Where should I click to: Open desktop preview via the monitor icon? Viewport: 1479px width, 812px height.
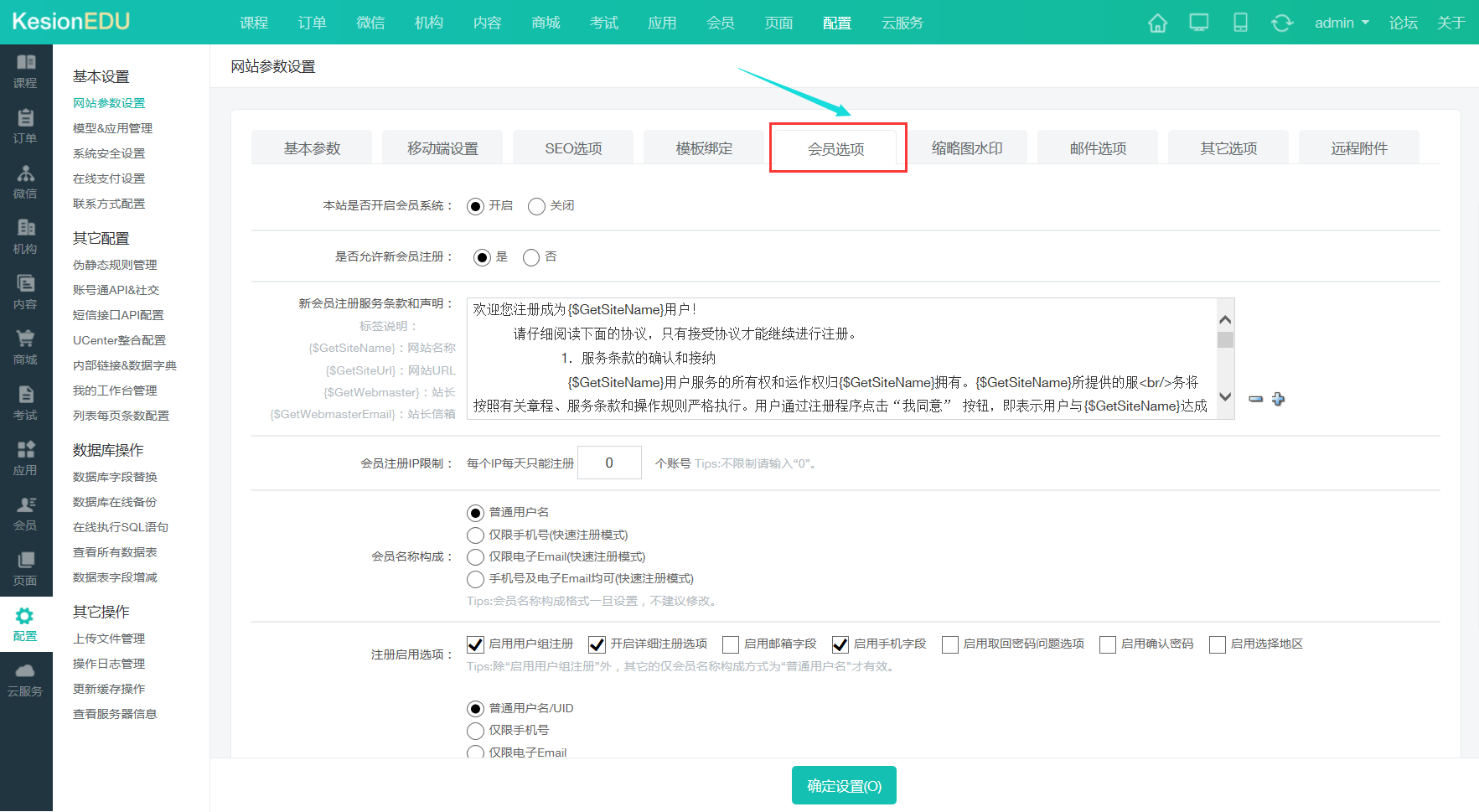[1198, 23]
